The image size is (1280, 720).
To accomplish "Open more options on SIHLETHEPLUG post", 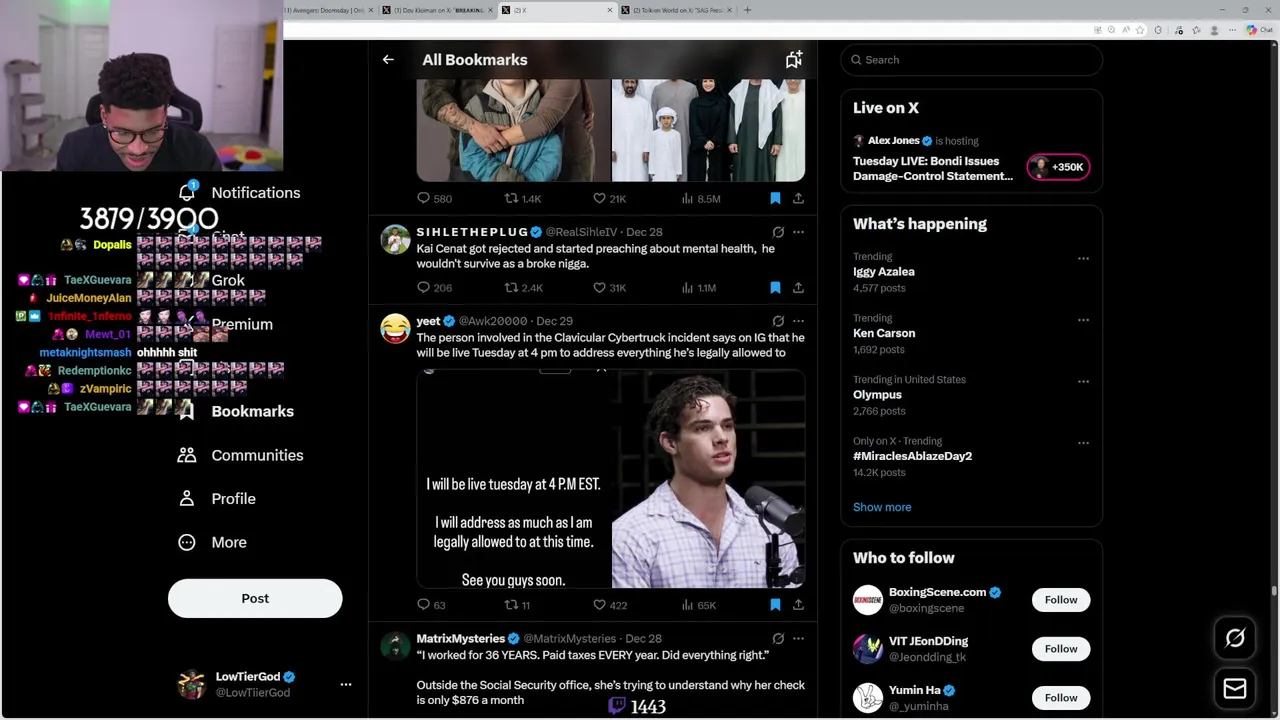I will pos(798,232).
